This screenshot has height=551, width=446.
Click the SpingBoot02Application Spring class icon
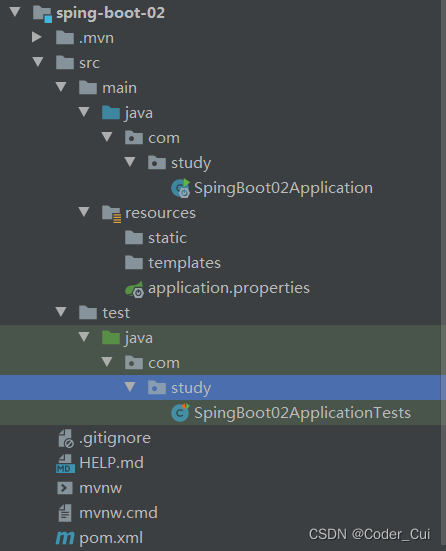[x=180, y=188]
